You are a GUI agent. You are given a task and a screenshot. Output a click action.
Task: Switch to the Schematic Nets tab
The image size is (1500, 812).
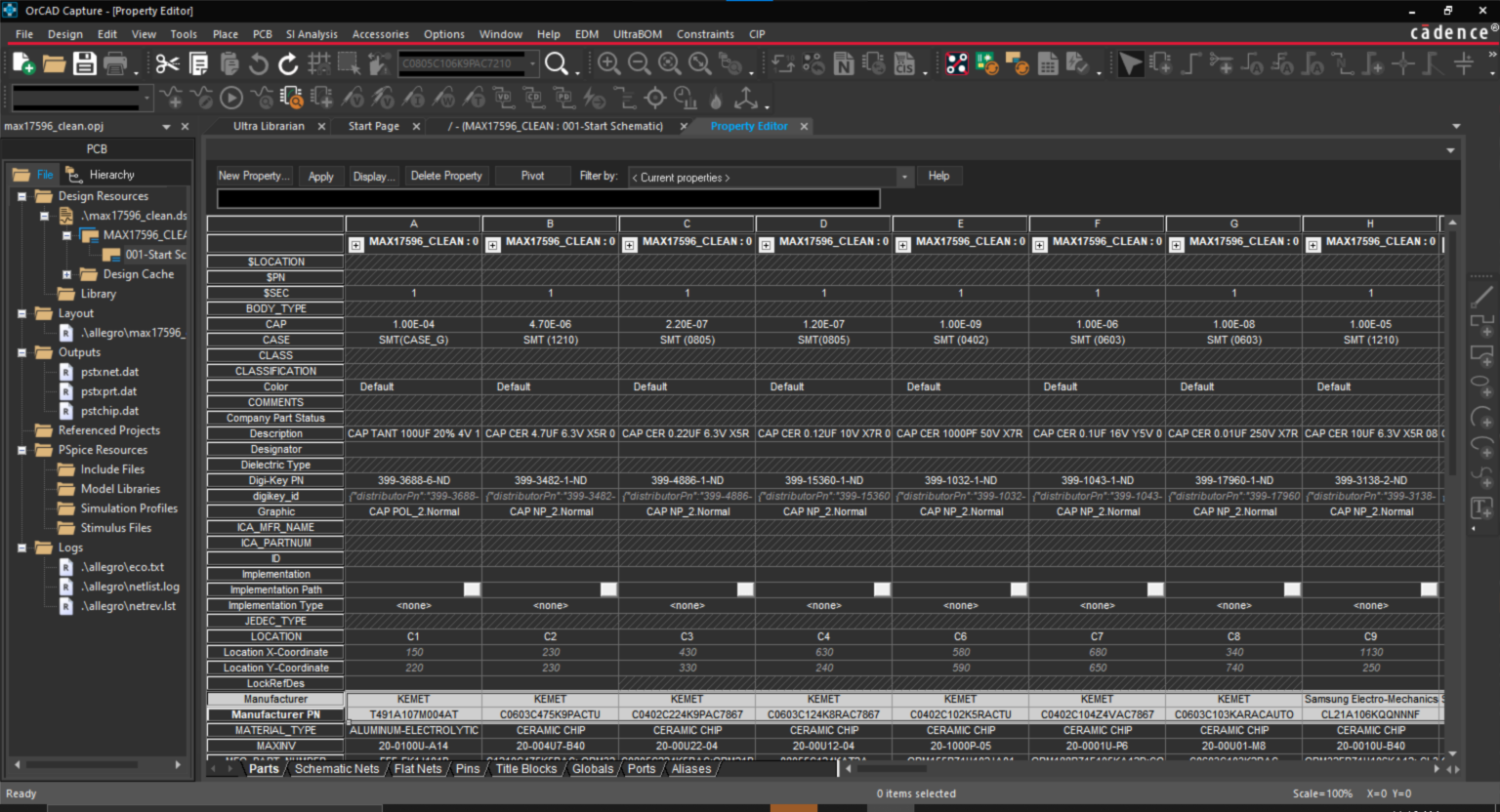coord(336,769)
